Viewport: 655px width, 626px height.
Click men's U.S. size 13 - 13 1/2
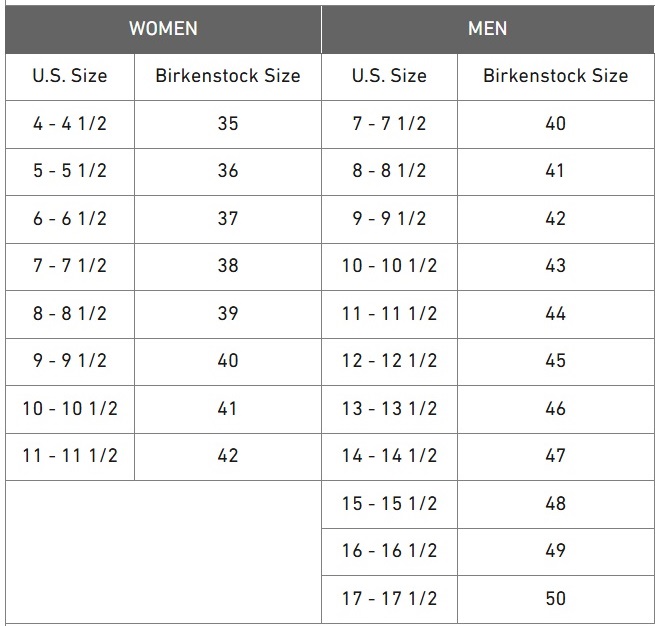[389, 408]
